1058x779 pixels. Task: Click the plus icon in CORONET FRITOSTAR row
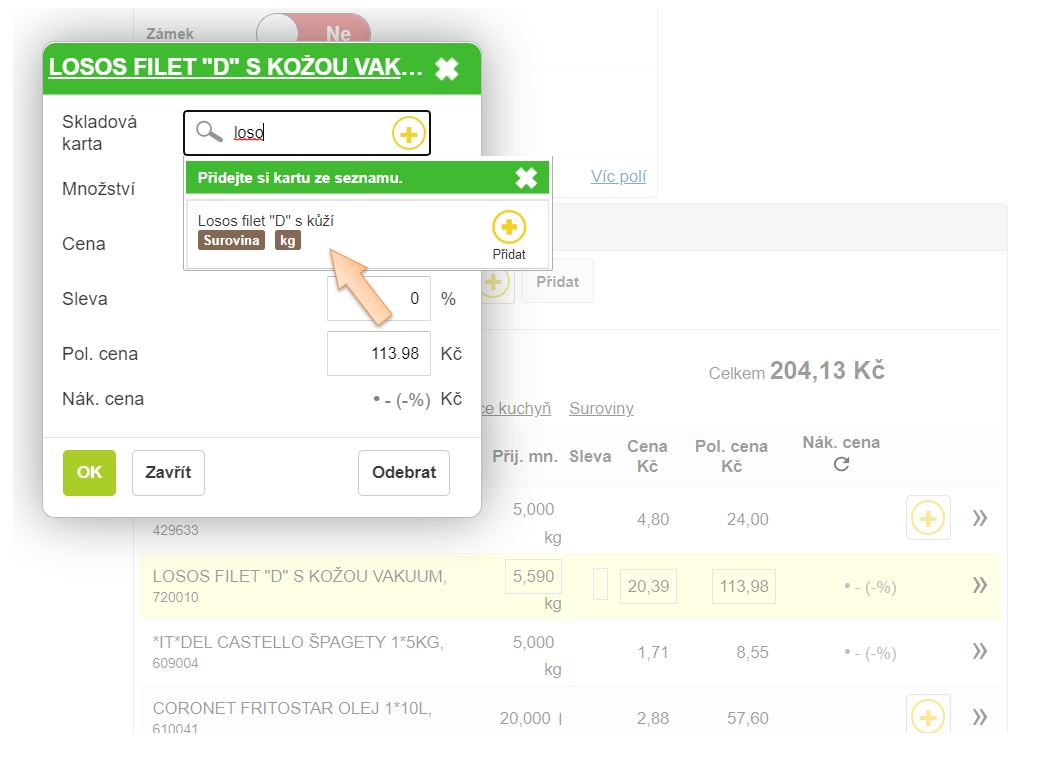pos(928,716)
